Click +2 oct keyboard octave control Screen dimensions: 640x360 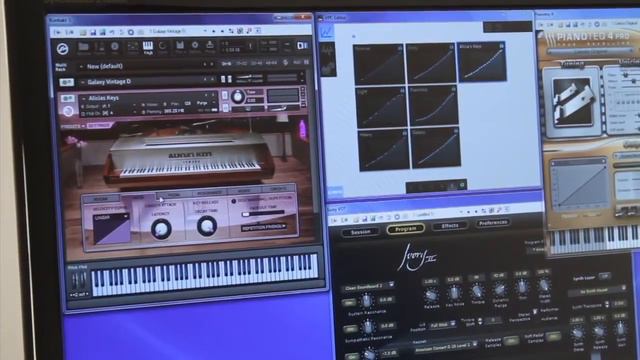tap(79, 294)
